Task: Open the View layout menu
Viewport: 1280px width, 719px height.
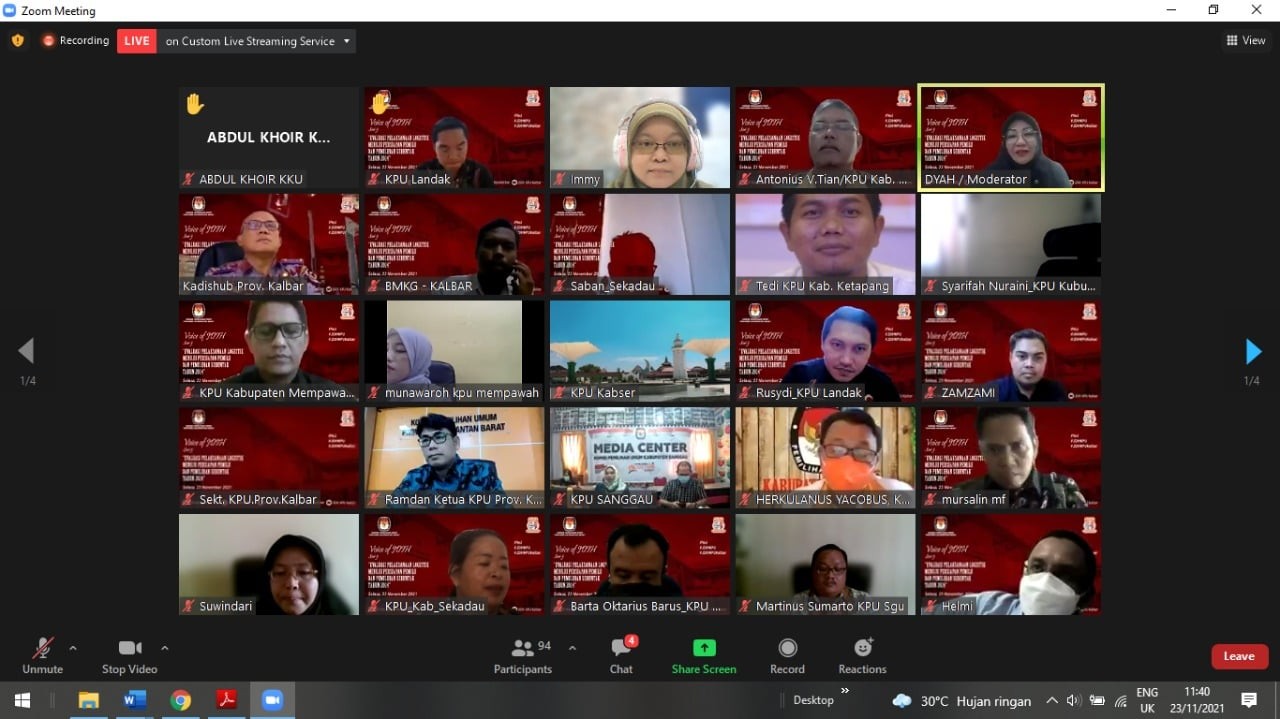Action: [x=1246, y=41]
